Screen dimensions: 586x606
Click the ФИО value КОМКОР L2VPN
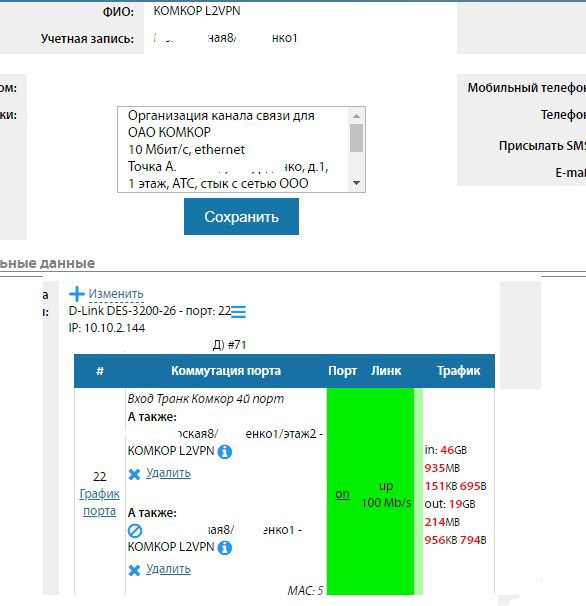[197, 11]
